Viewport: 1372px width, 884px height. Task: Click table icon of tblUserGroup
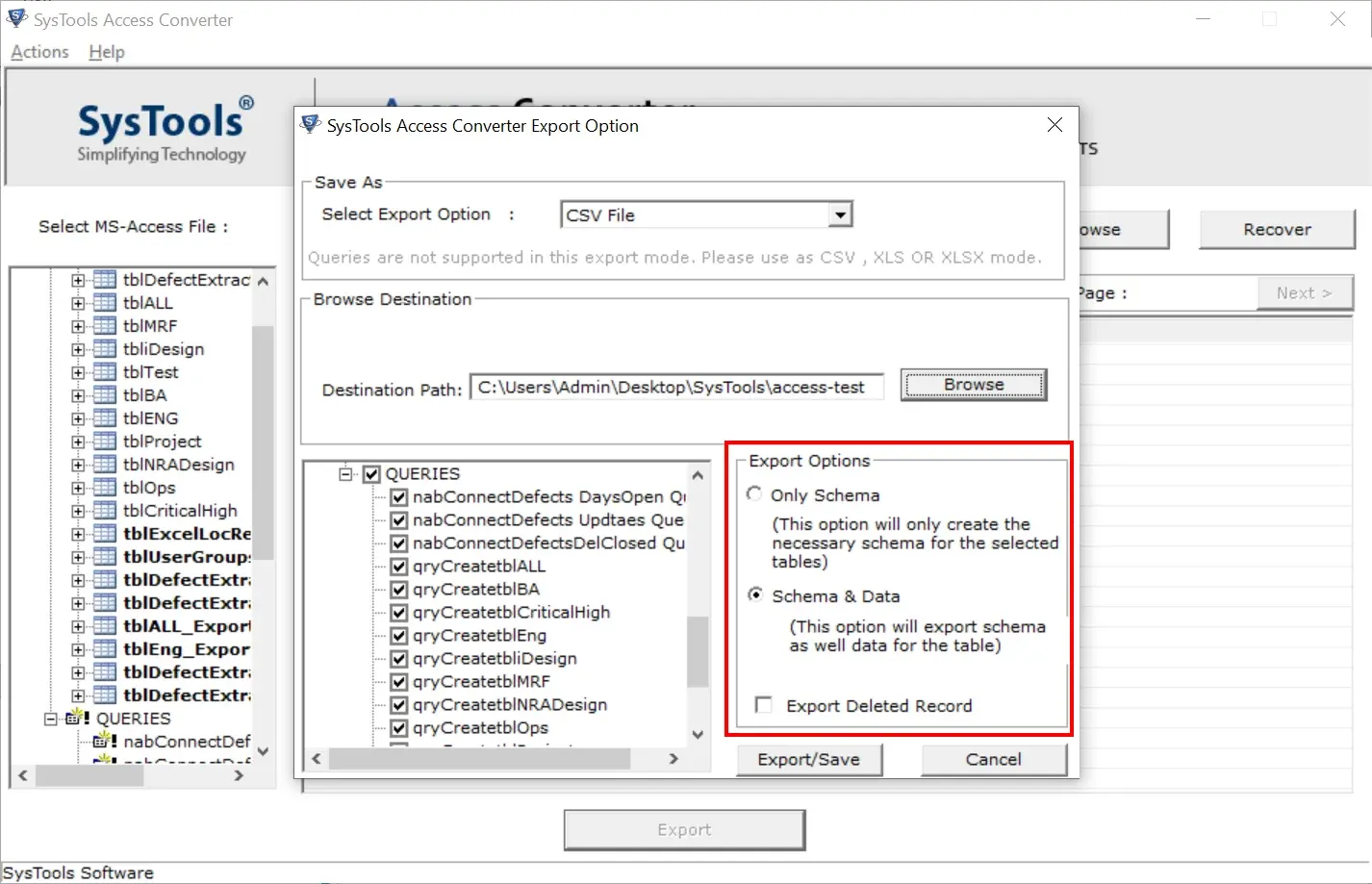coord(105,557)
